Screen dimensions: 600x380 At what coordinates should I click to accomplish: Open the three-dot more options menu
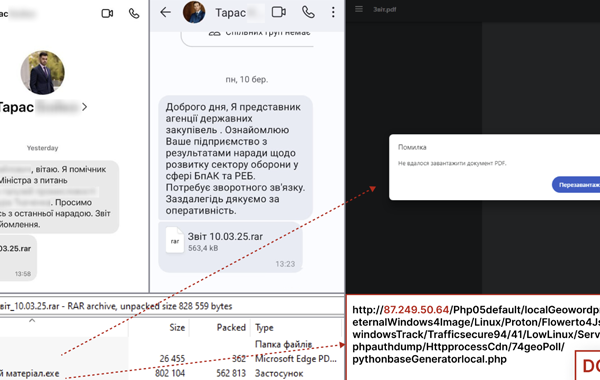(333, 12)
